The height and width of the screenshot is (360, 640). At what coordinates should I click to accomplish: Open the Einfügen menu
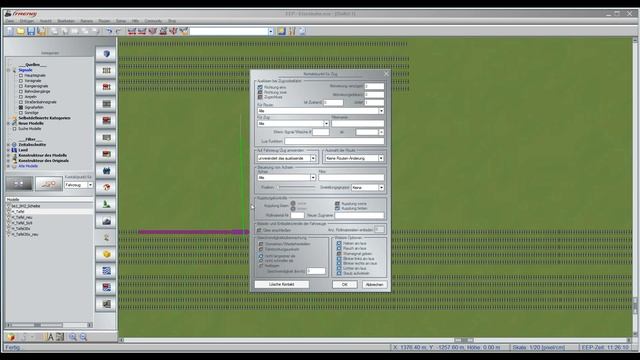(x=27, y=21)
